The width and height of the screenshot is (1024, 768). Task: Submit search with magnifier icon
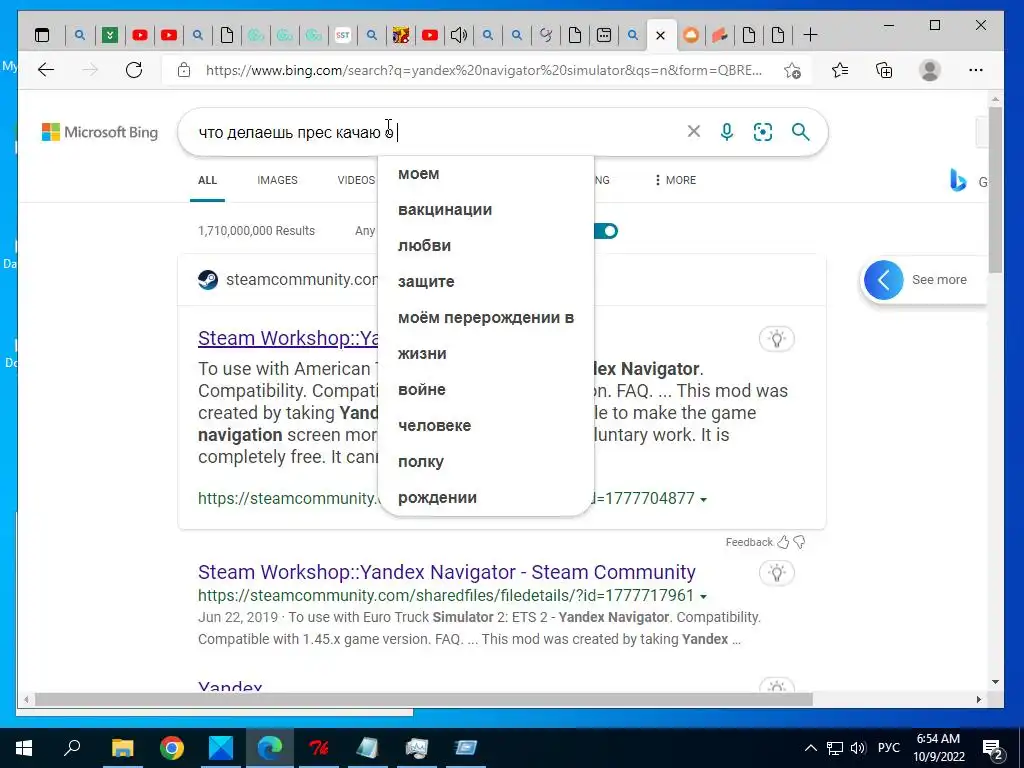(x=801, y=132)
